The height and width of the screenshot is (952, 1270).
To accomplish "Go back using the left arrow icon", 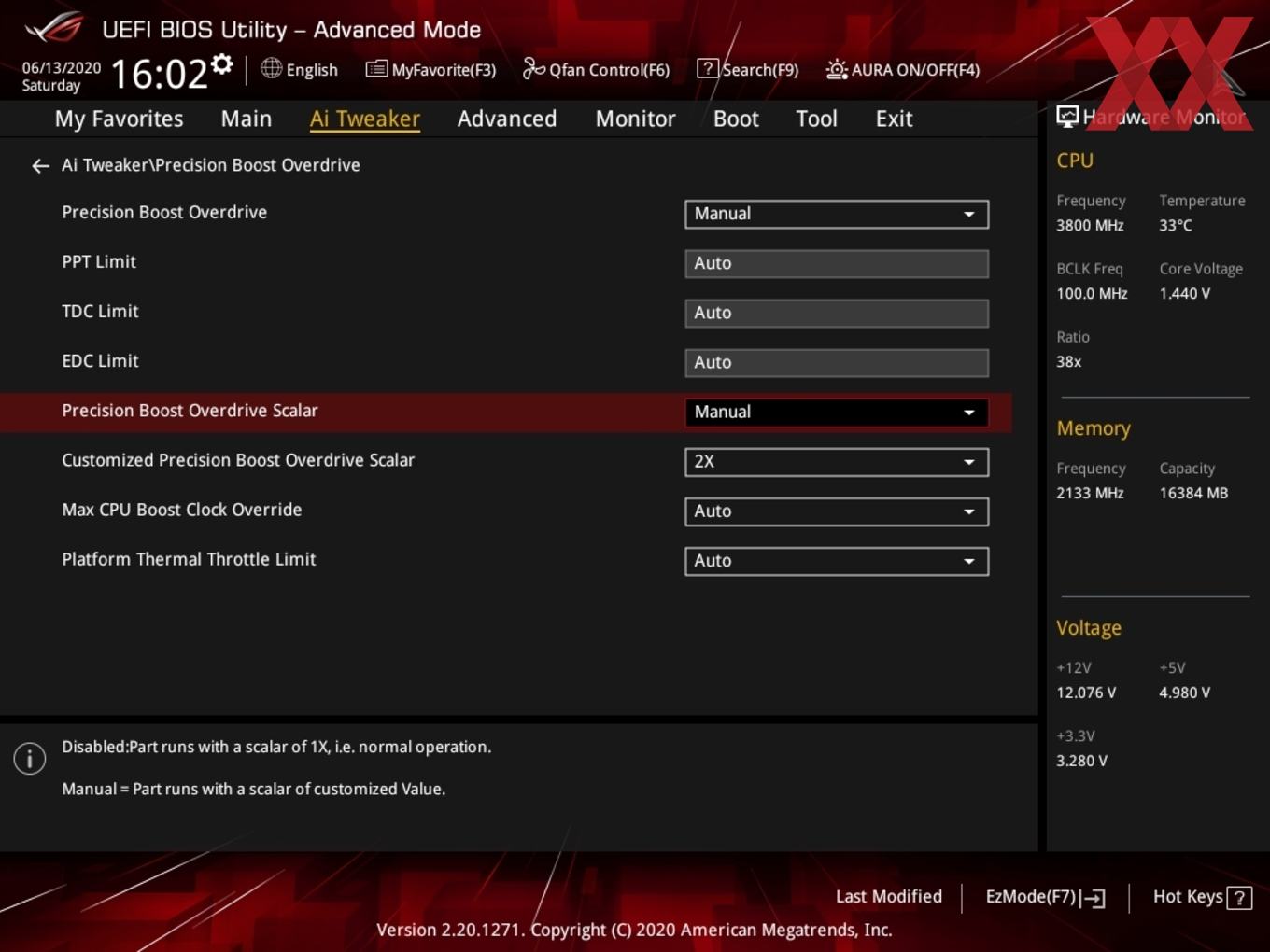I will coord(40,166).
